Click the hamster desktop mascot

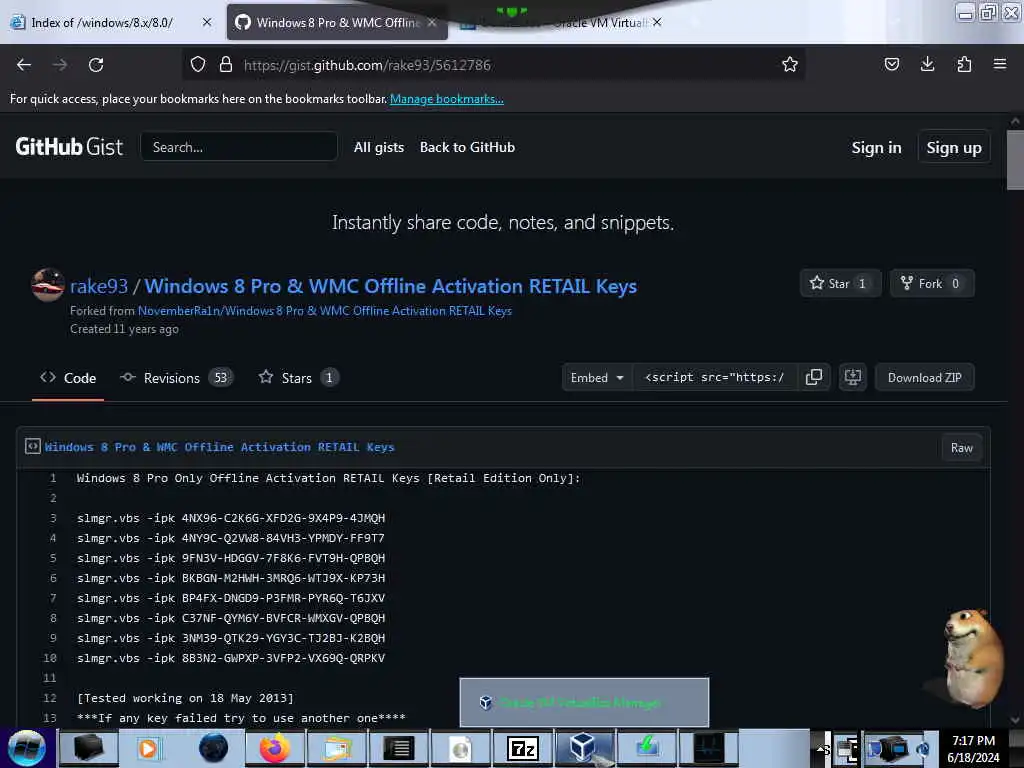[x=971, y=658]
